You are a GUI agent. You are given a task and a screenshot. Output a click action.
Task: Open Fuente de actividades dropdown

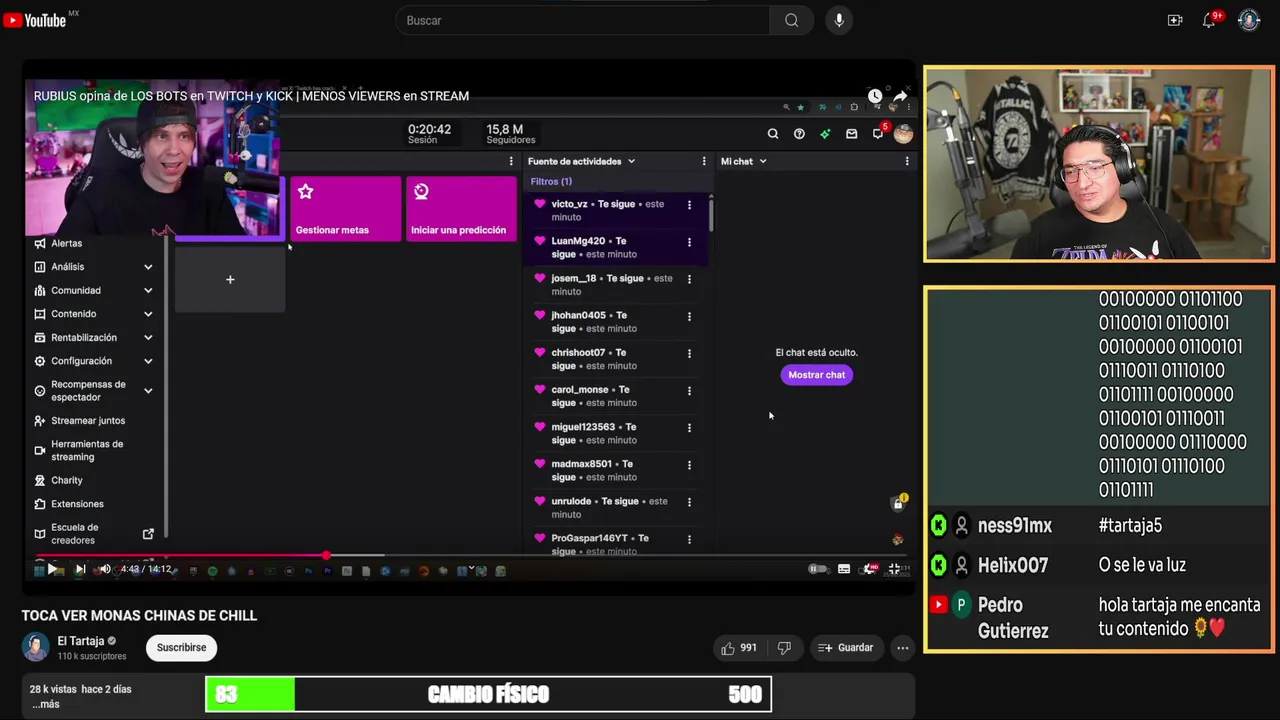pos(582,161)
